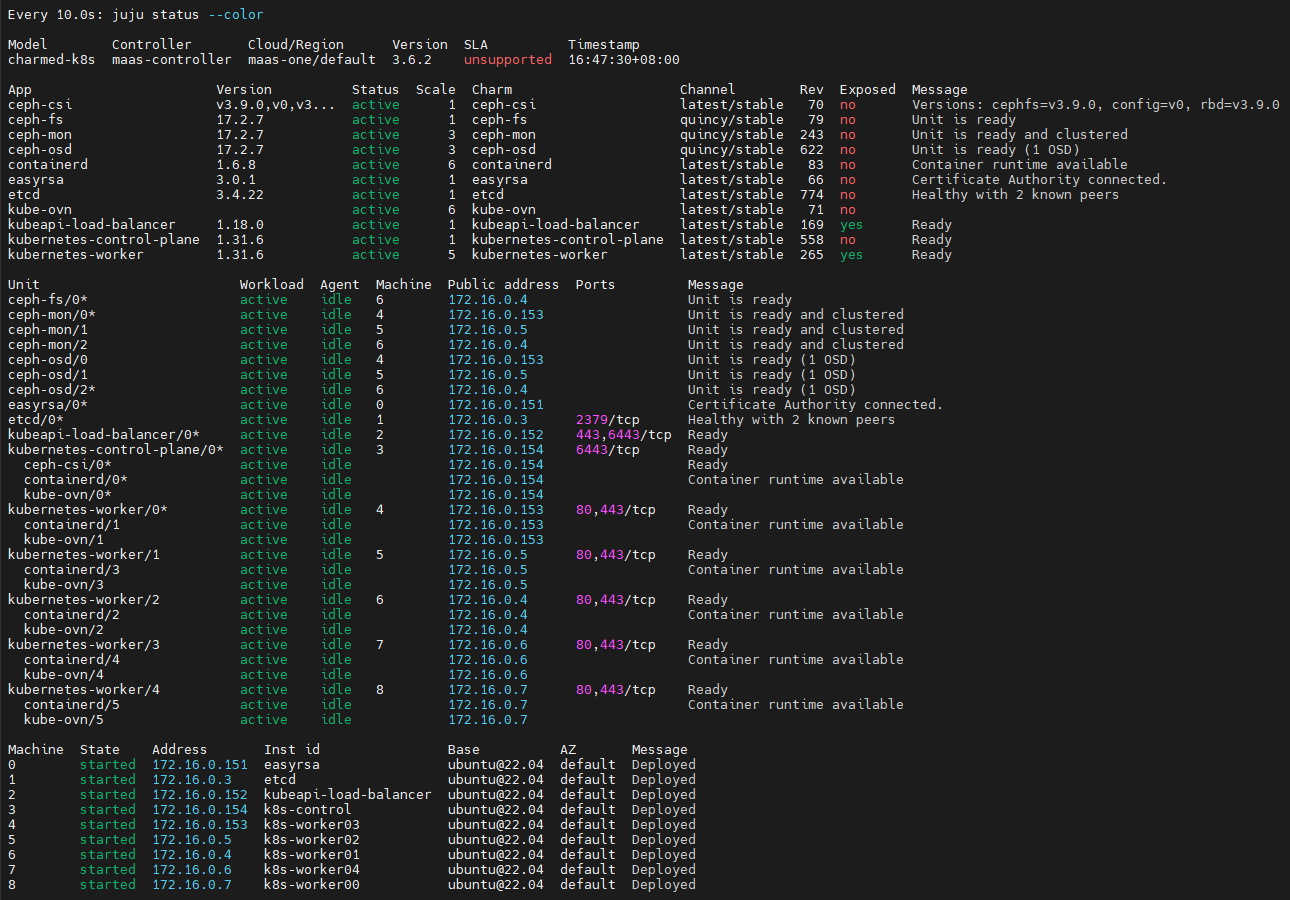The height and width of the screenshot is (900, 1290).
Task: Click subordinate unit 'kube-ovn/5'
Action: (64, 720)
